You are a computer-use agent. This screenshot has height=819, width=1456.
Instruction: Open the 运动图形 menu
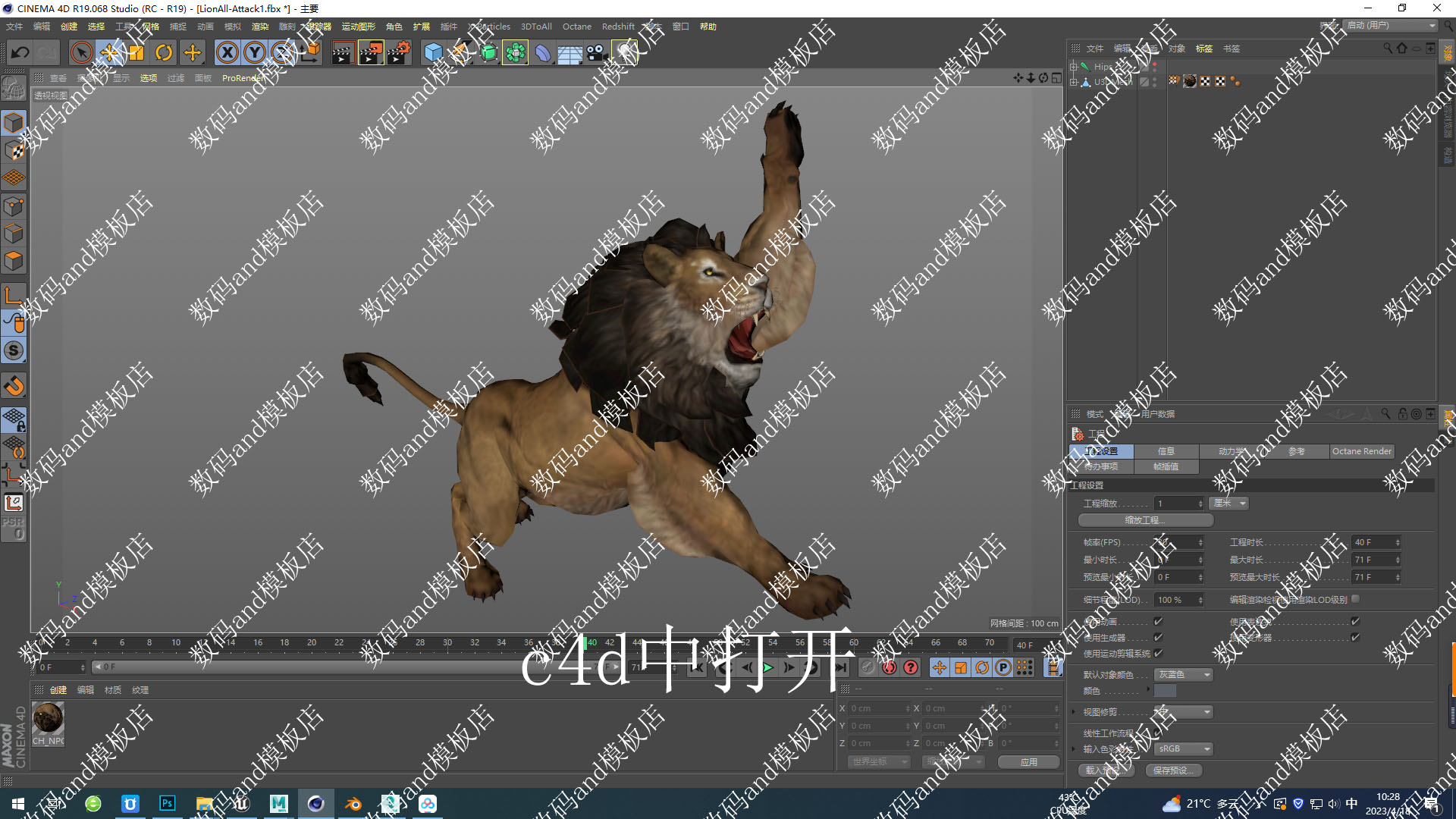tap(358, 27)
